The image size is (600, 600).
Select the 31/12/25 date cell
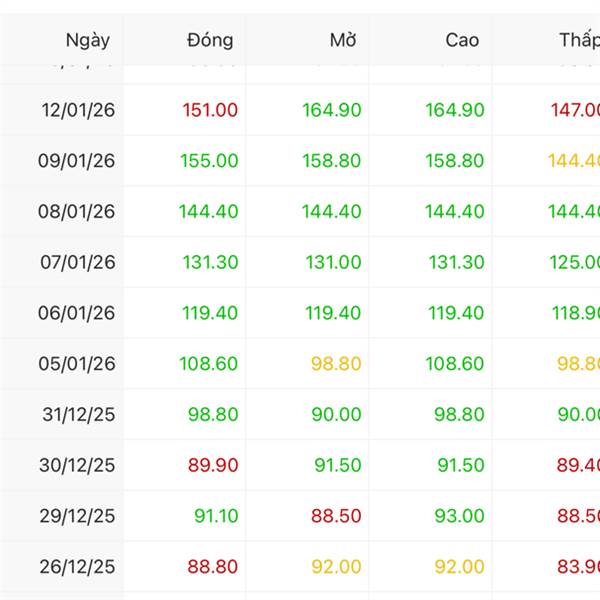pos(78,415)
